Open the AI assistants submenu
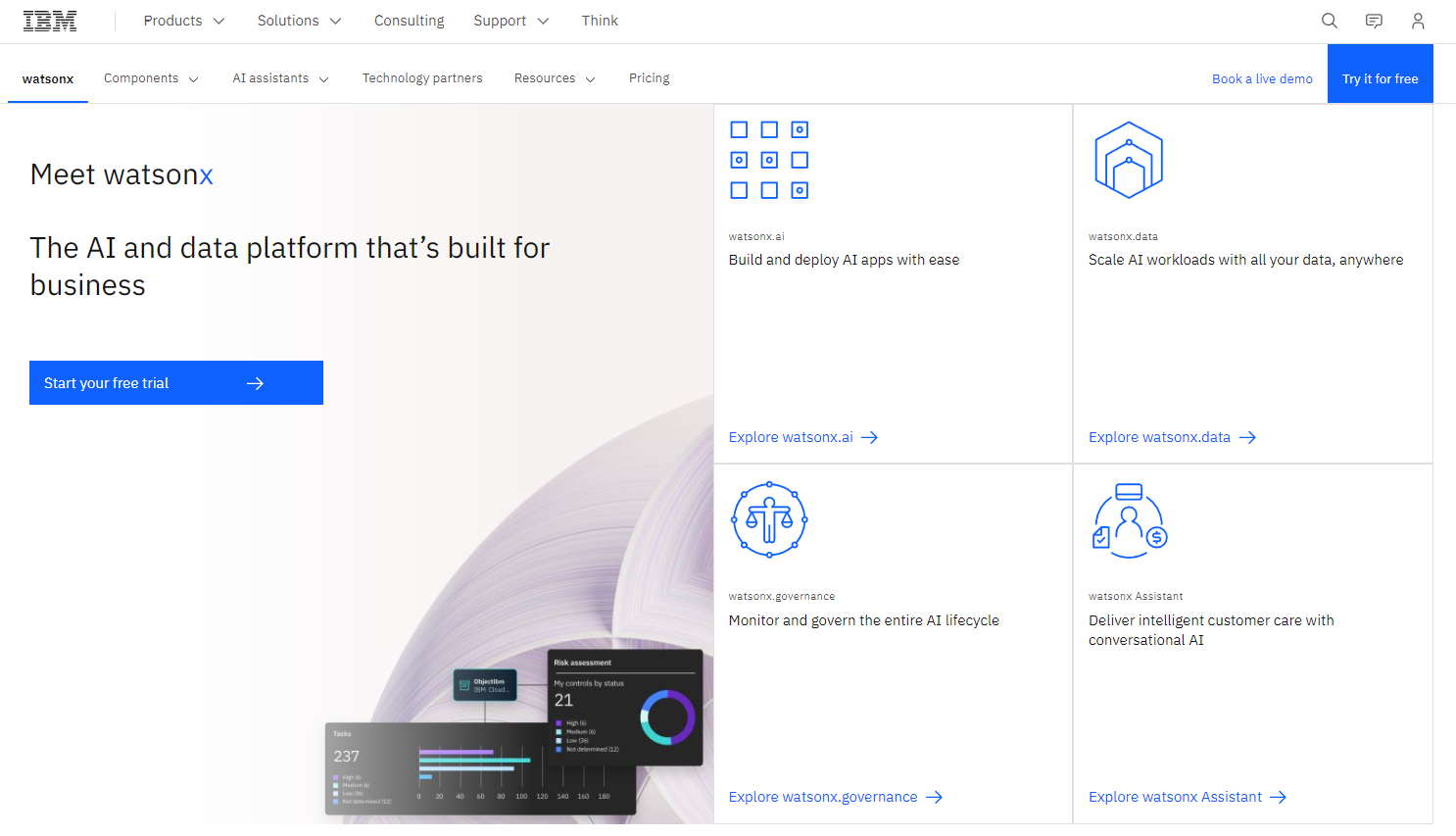The image size is (1456, 836). click(x=280, y=78)
